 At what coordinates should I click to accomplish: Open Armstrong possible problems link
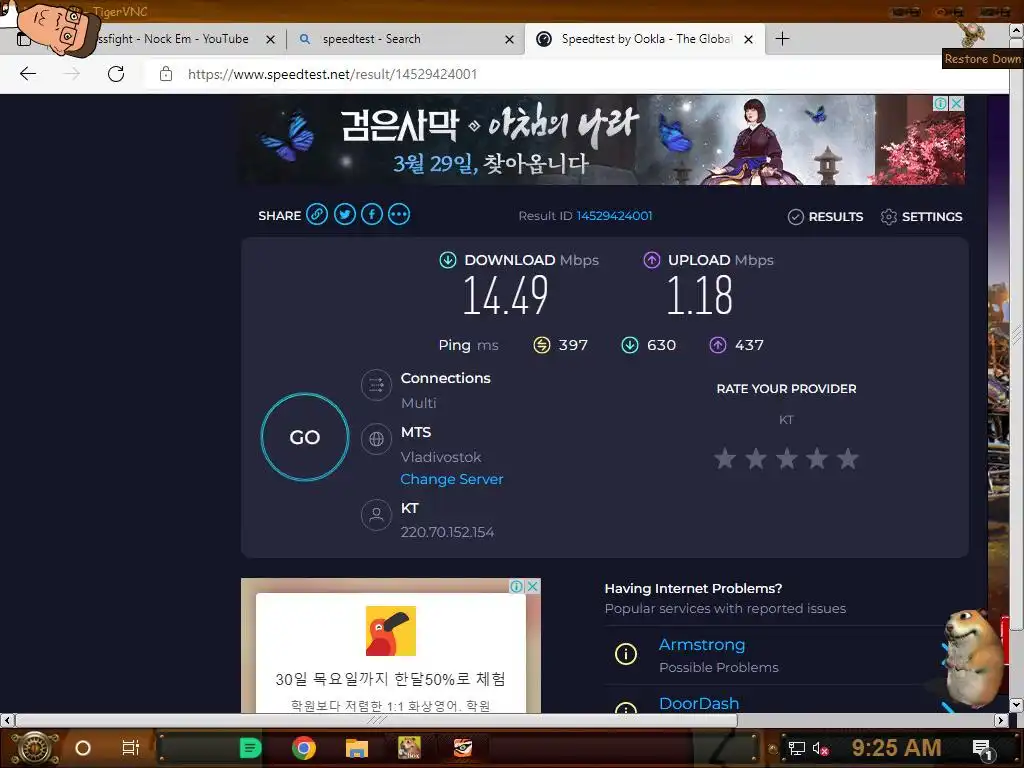pos(702,645)
